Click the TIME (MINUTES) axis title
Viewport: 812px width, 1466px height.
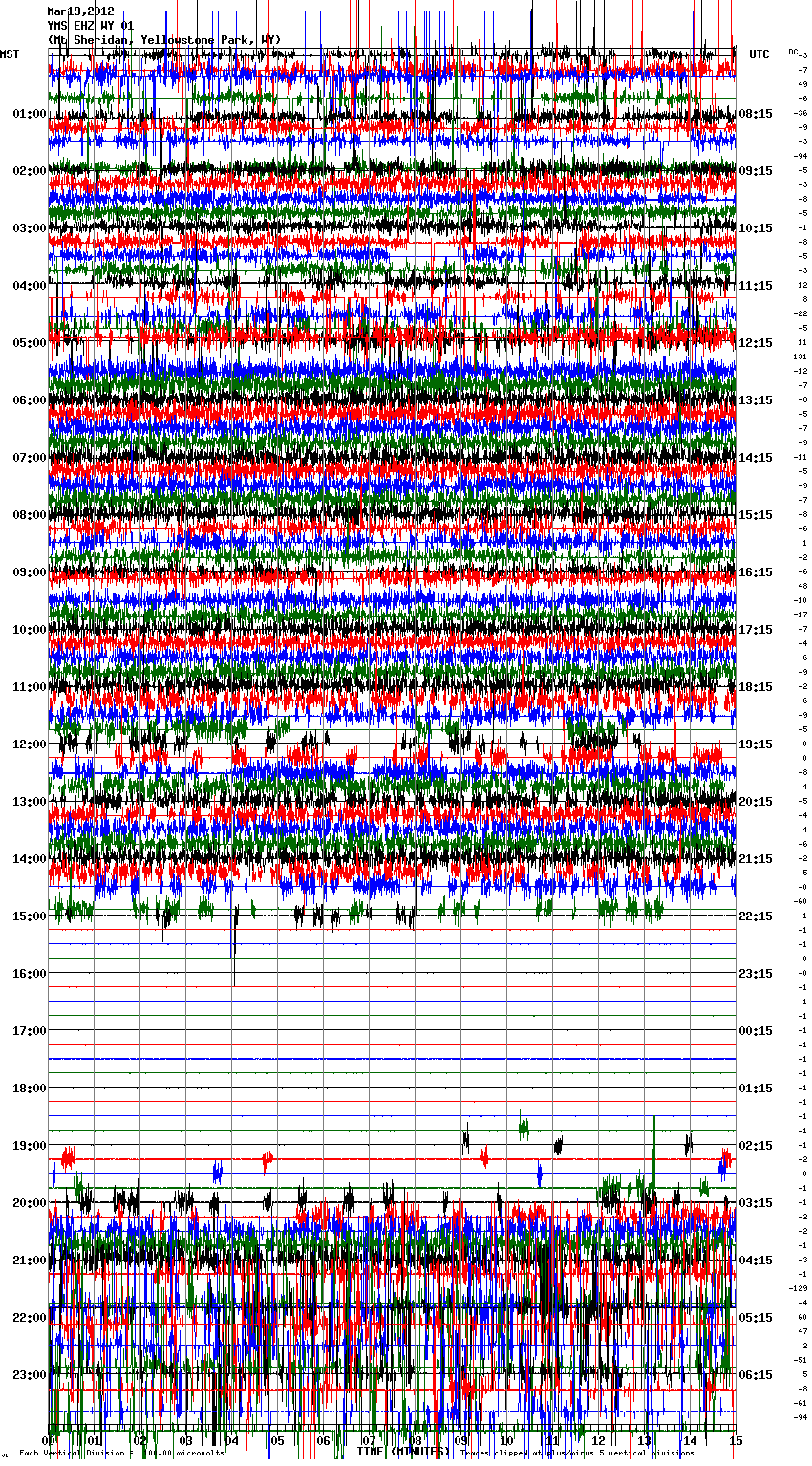pyautogui.click(x=402, y=1452)
